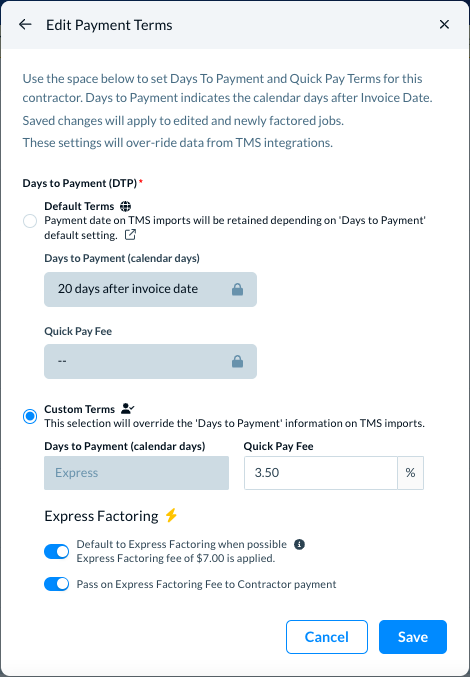The height and width of the screenshot is (677, 470).
Task: Click the lightning bolt next to Express Factoring
Action: point(171,515)
